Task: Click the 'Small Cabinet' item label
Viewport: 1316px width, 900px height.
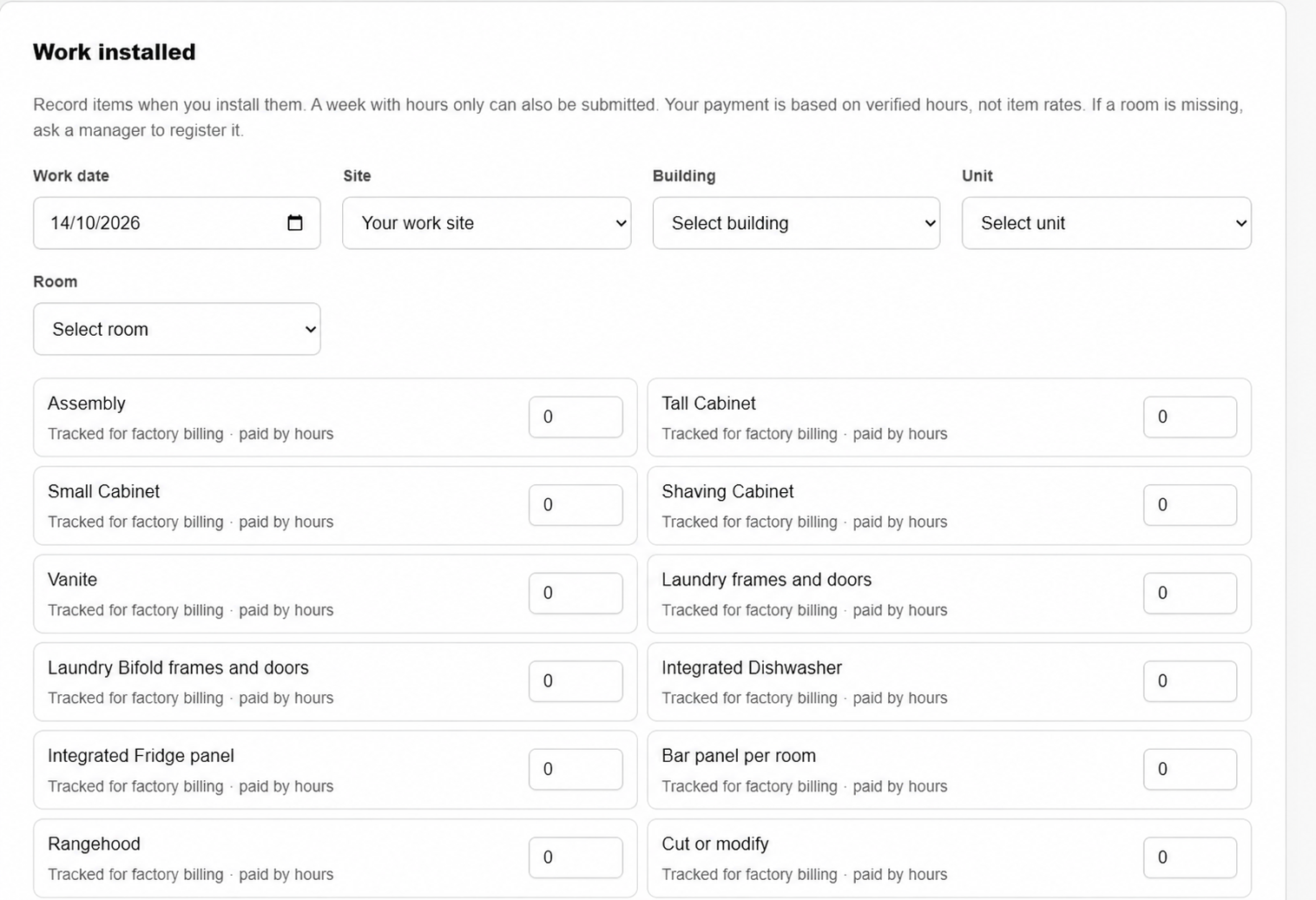Action: coord(103,491)
